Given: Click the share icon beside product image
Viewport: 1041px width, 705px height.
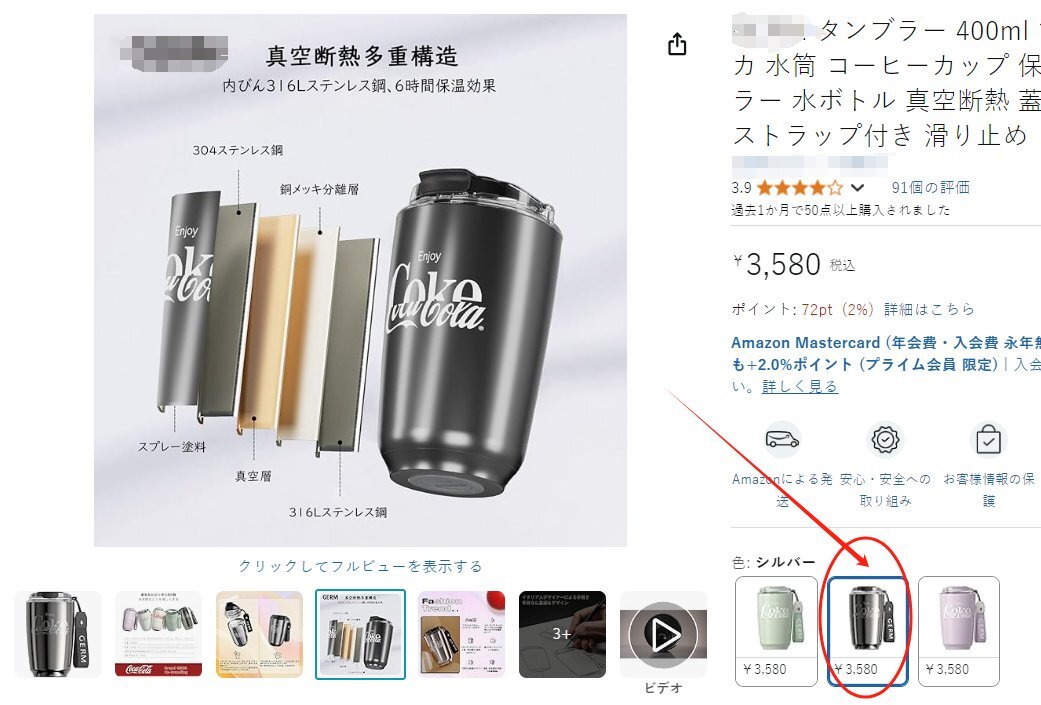Looking at the screenshot, I should [677, 44].
